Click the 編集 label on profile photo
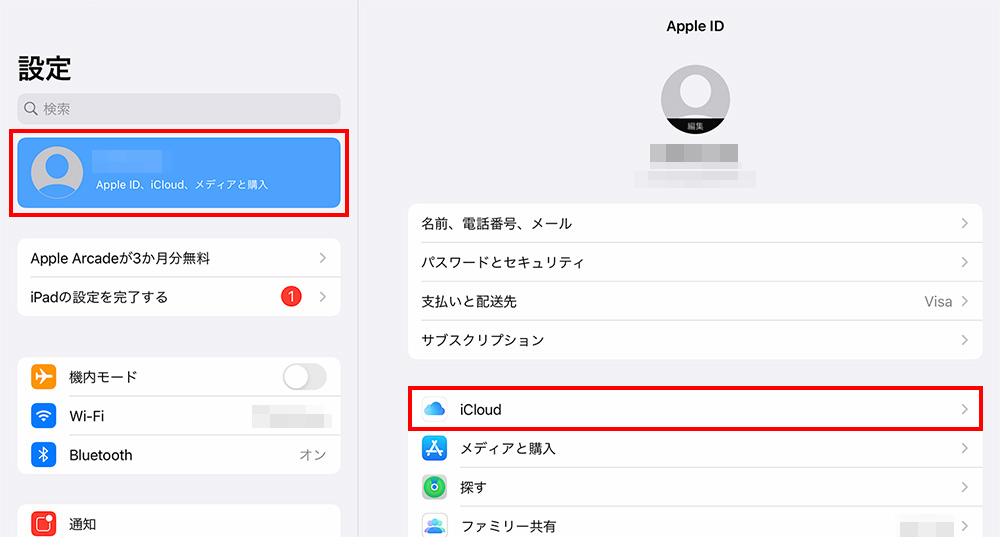 tap(695, 126)
